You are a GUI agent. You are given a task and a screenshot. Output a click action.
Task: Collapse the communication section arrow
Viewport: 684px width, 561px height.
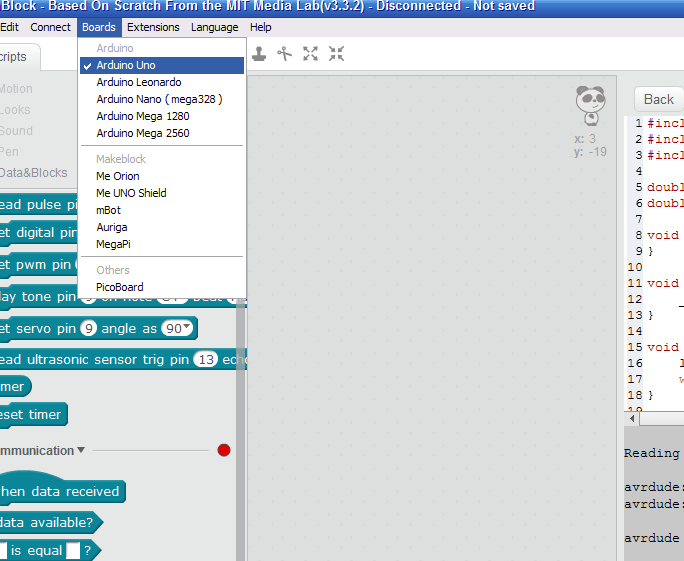pos(81,450)
